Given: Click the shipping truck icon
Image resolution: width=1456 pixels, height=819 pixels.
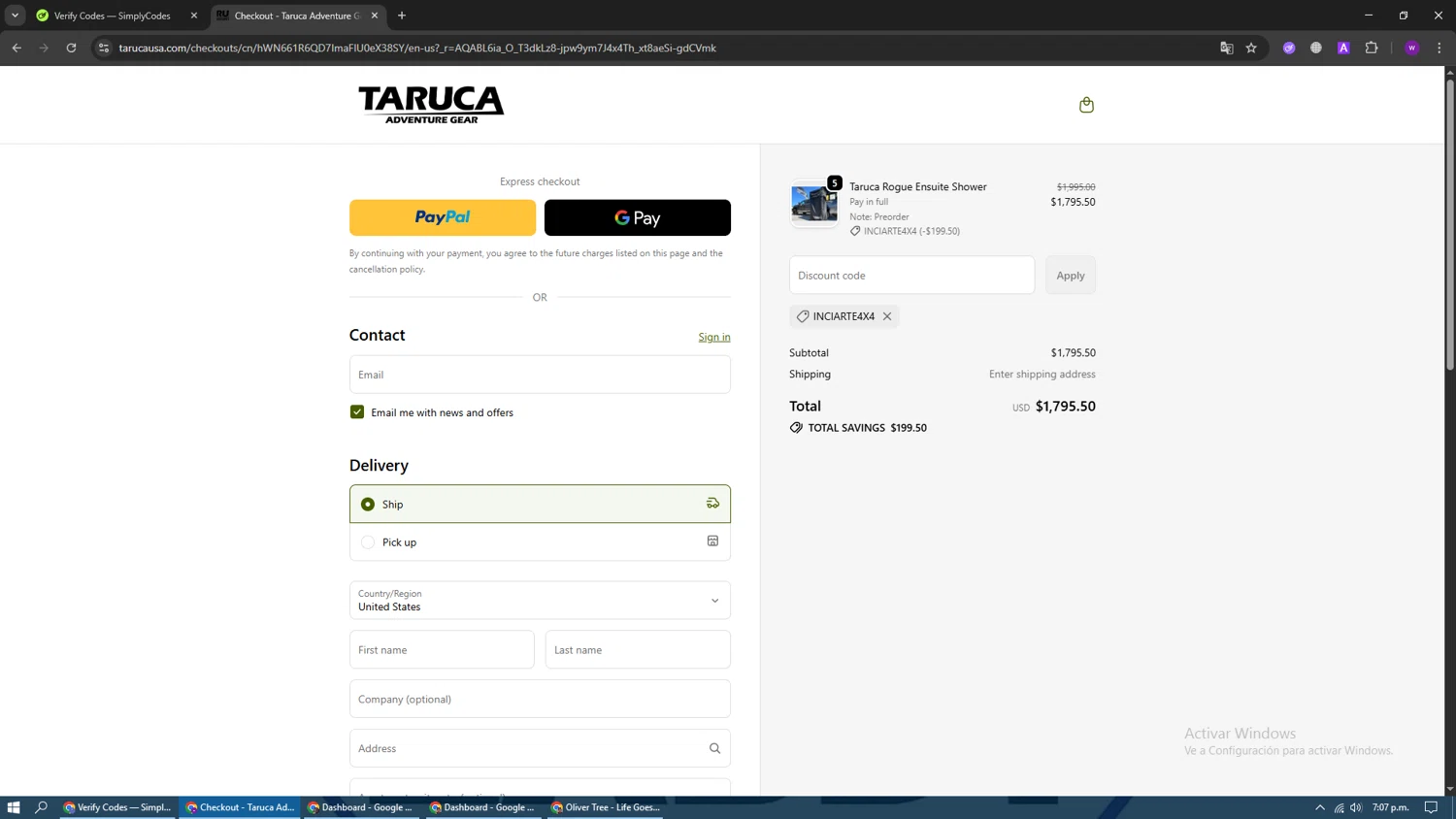Looking at the screenshot, I should click(712, 504).
